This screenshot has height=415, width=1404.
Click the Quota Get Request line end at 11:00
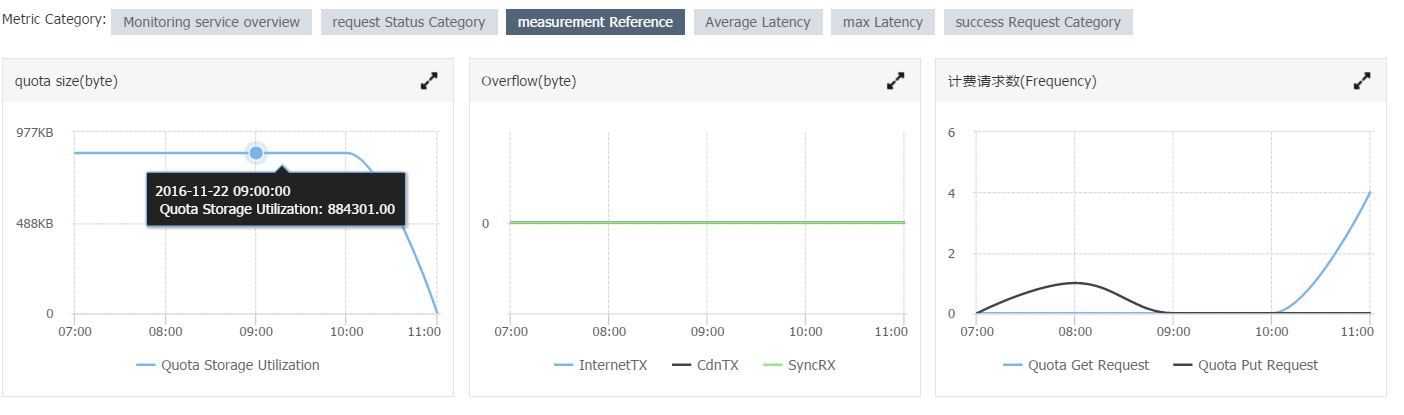click(1369, 193)
